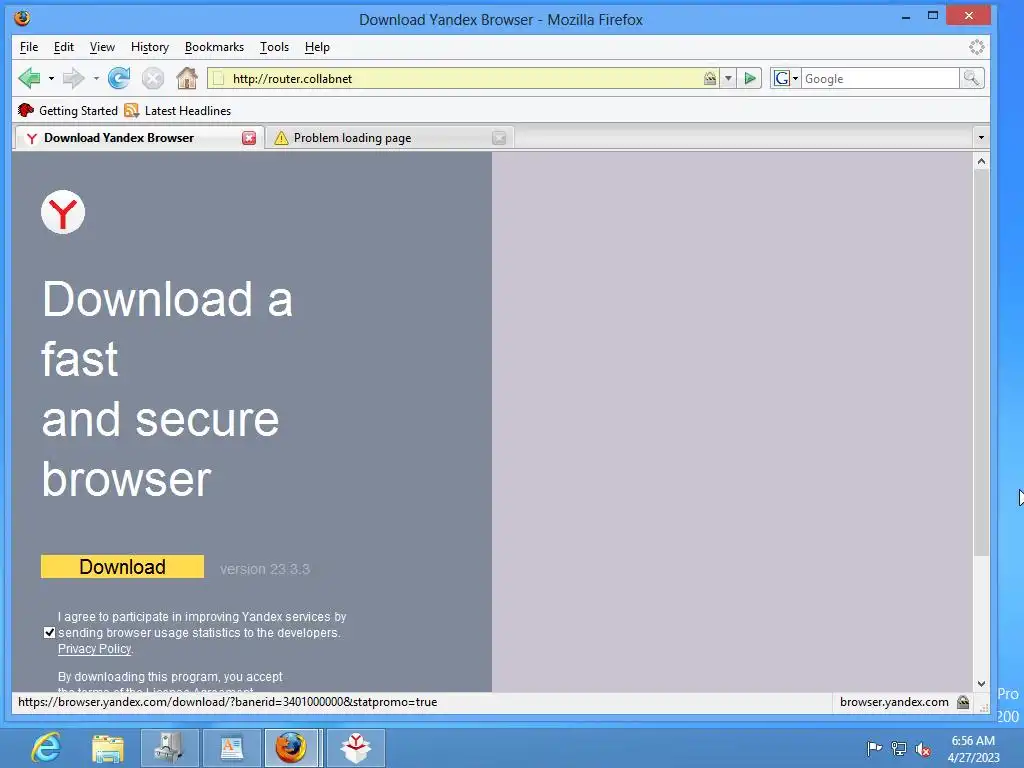The width and height of the screenshot is (1024, 768).
Task: Click into the Google search box
Action: [880, 79]
